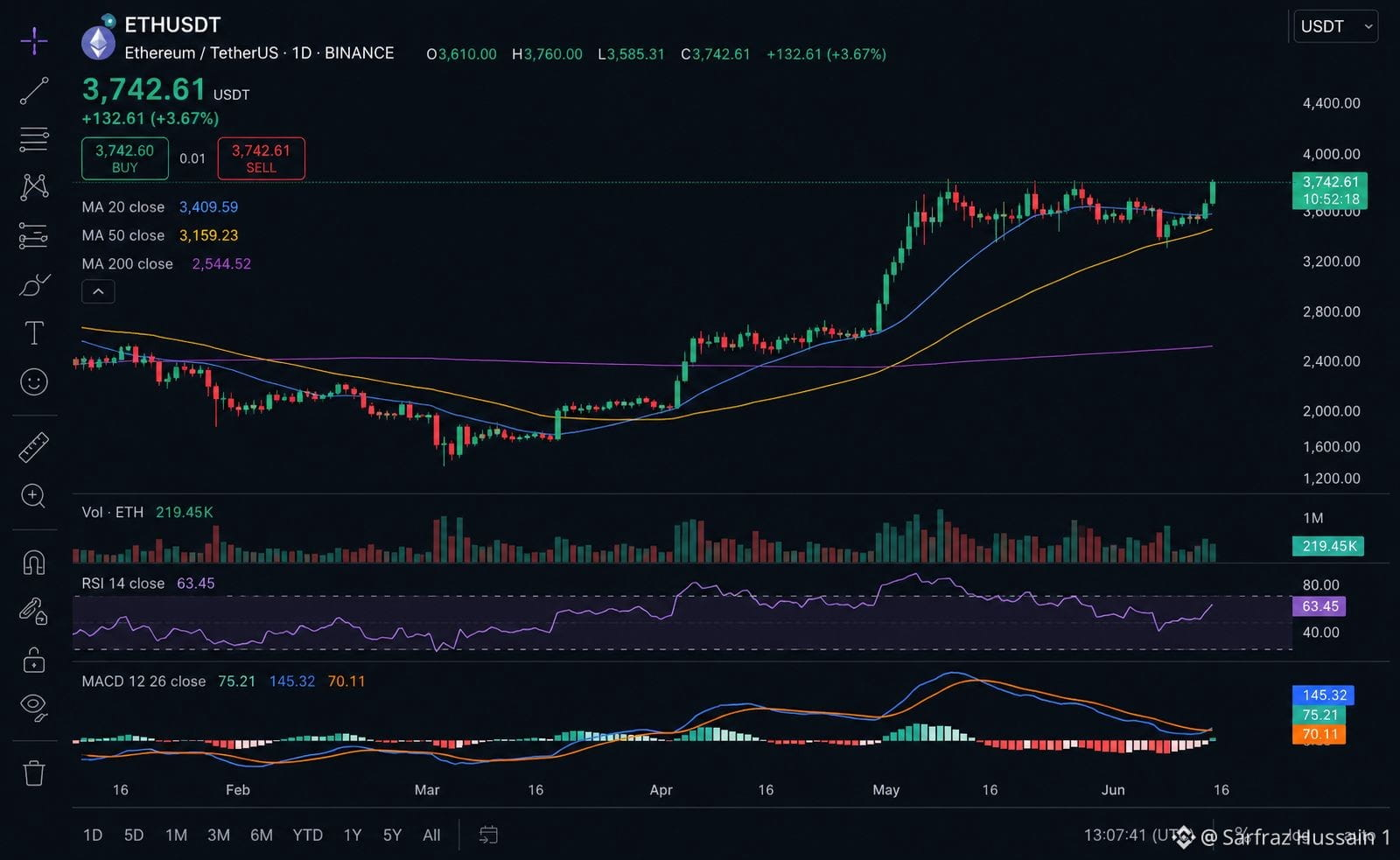The width and height of the screenshot is (1400, 860).
Task: Toggle stay in drawing mode
Action: [x=34, y=611]
